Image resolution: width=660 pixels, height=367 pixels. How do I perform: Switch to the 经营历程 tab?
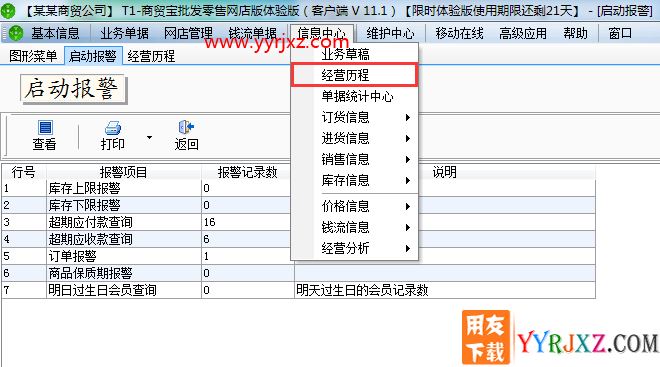pos(151,56)
